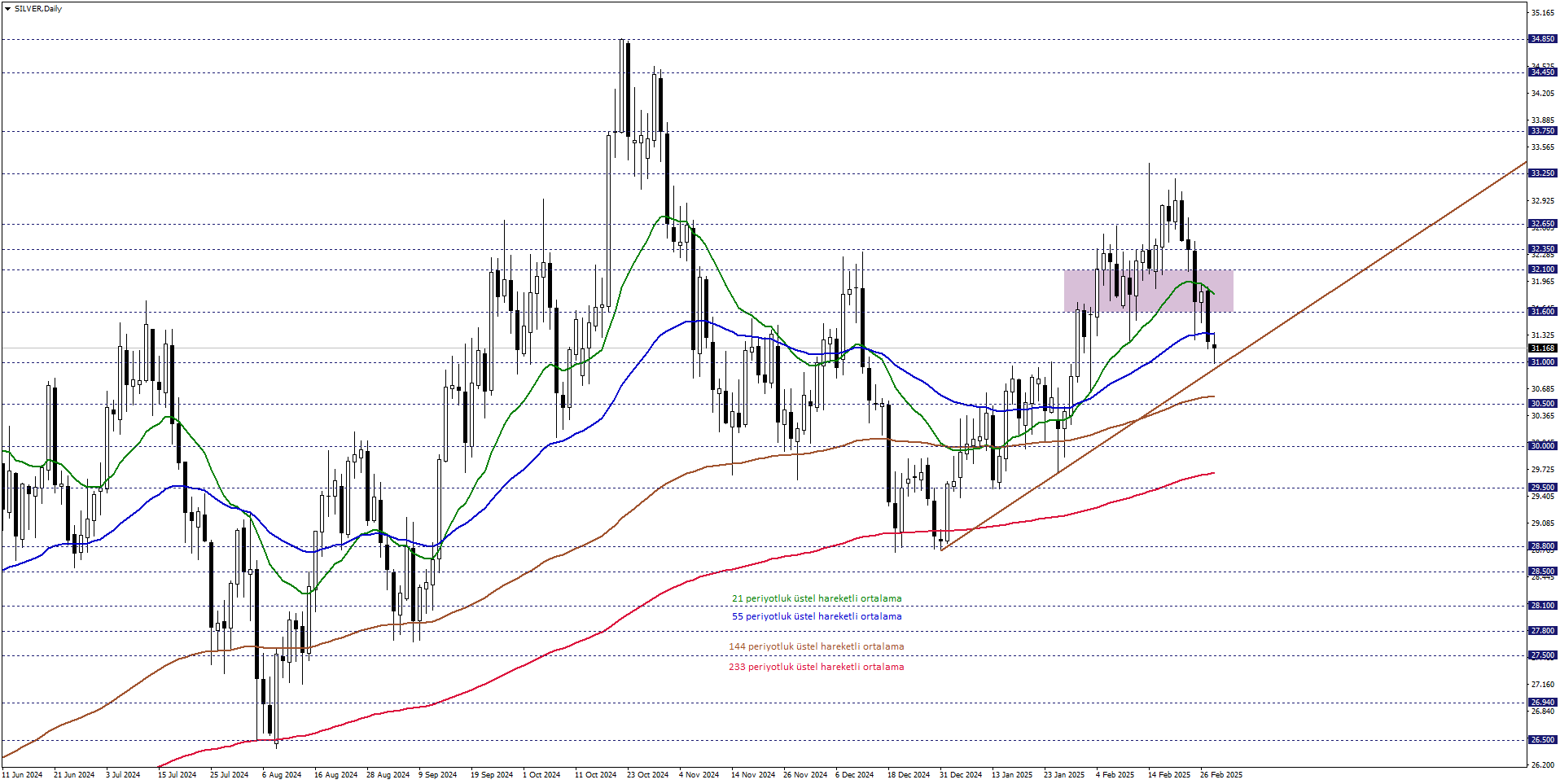Viewport: 1560px width, 784px height.
Task: Click the 32.350 price level label
Action: pos(1542,249)
